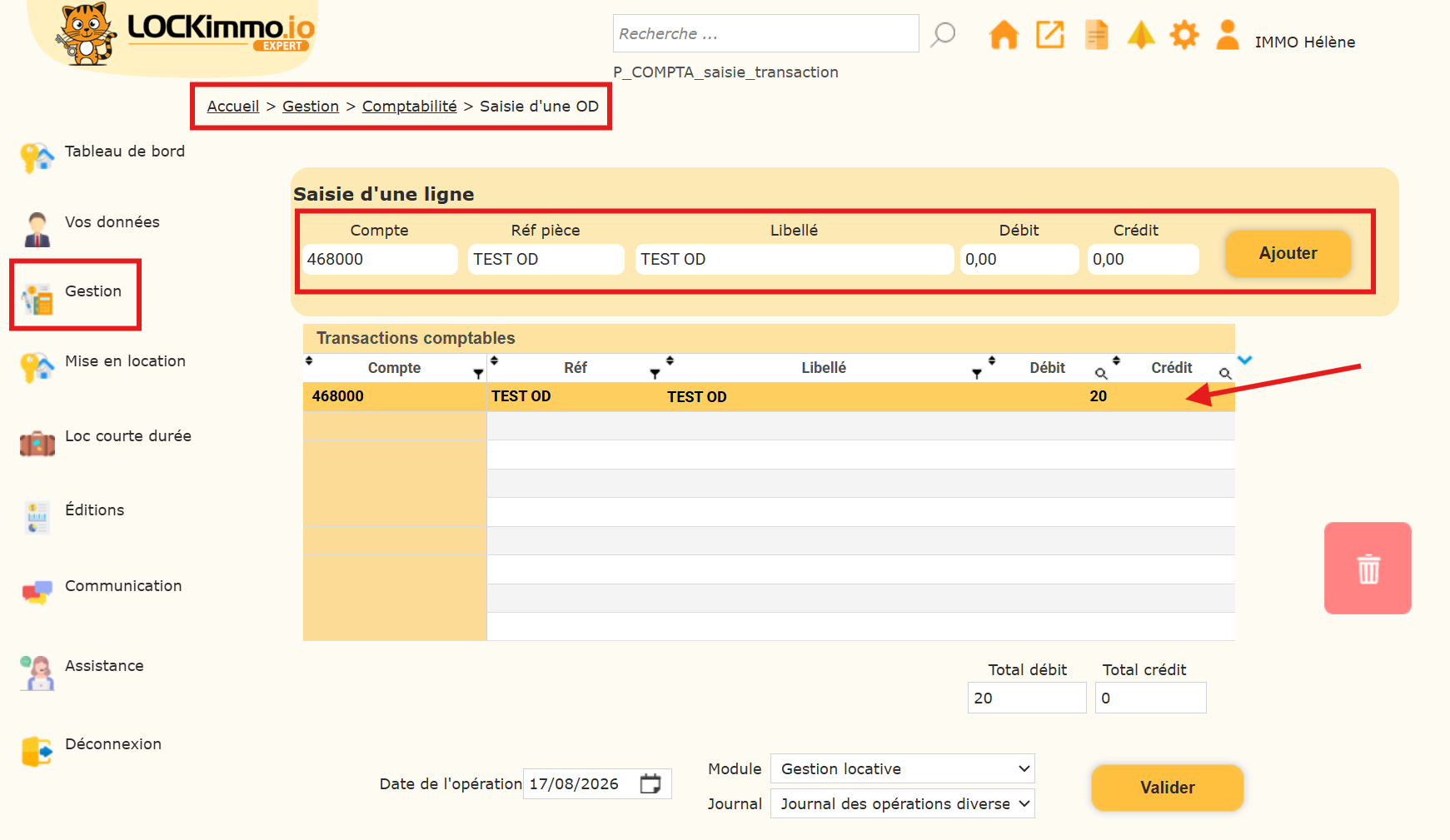Click the Tableau de bord sidebar icon
This screenshot has height=840, width=1450.
pos(37,157)
